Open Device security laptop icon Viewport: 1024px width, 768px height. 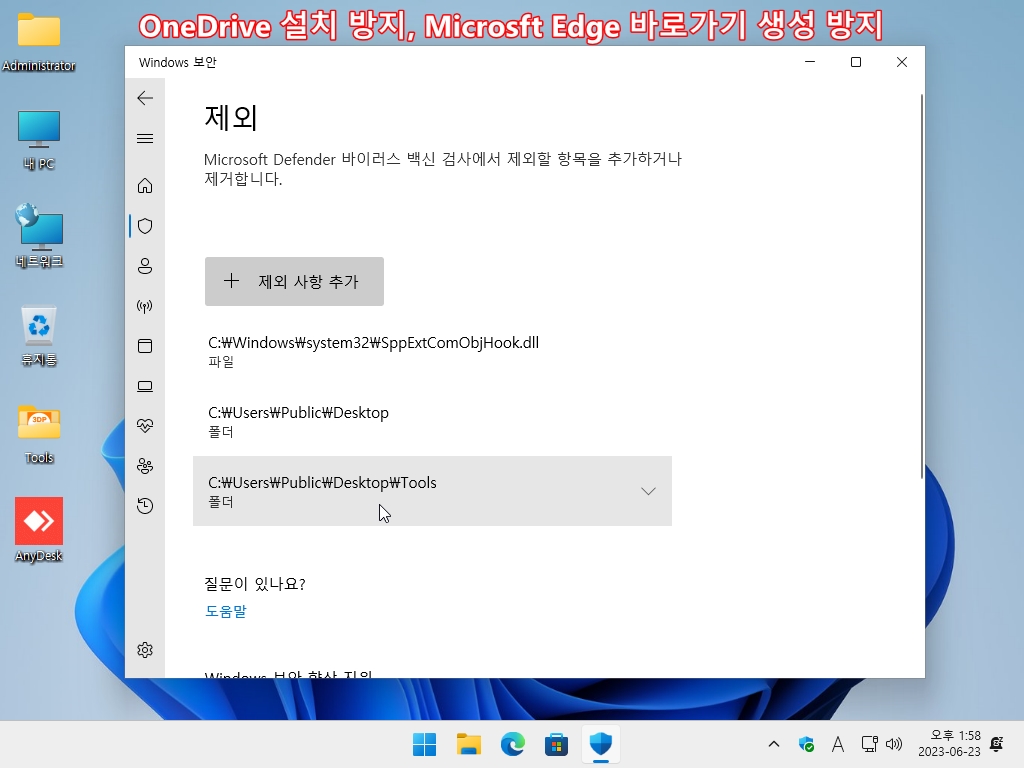pos(145,386)
